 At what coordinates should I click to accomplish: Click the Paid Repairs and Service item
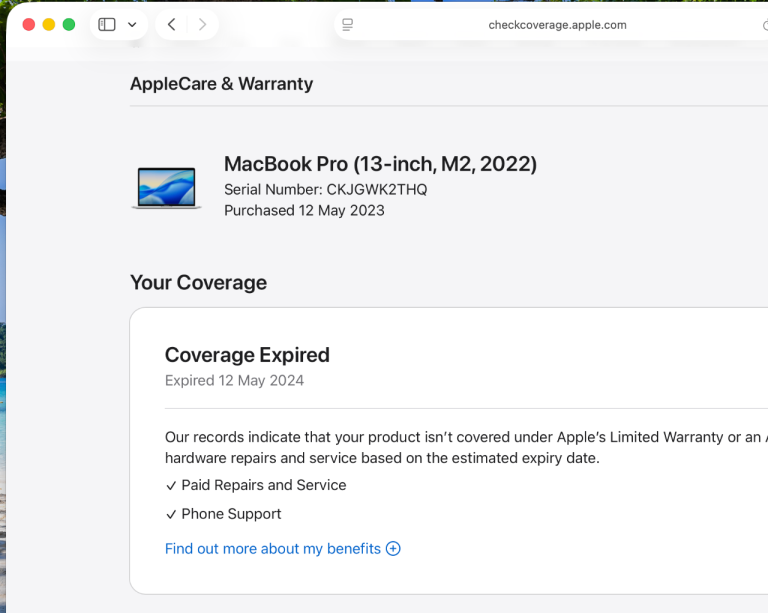(x=256, y=485)
